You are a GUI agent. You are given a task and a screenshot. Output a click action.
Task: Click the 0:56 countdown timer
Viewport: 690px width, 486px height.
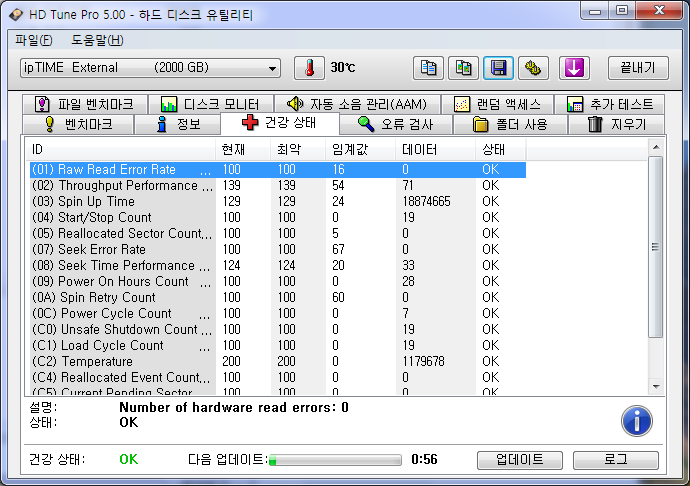[424, 460]
